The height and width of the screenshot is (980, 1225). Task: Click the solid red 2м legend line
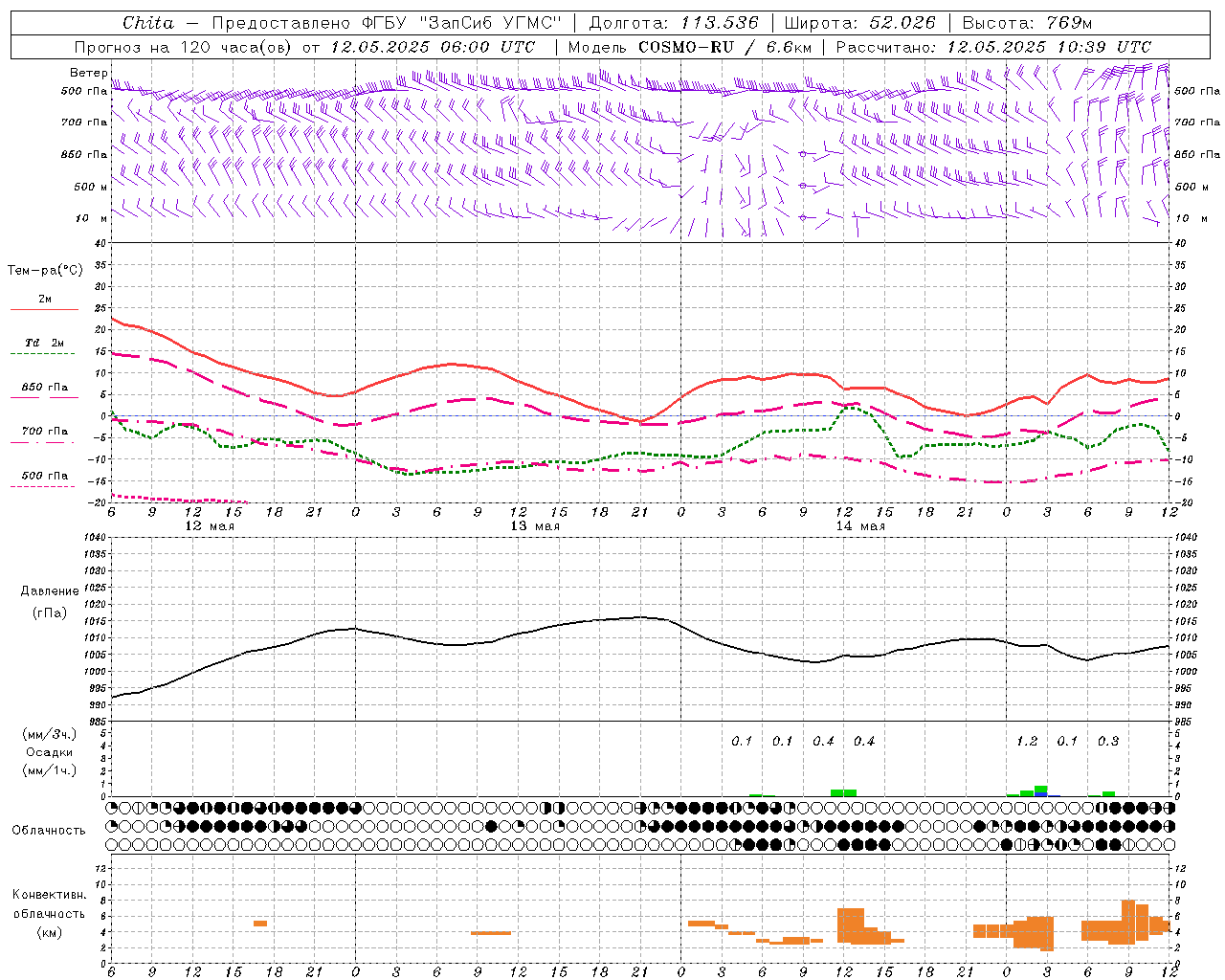point(44,310)
